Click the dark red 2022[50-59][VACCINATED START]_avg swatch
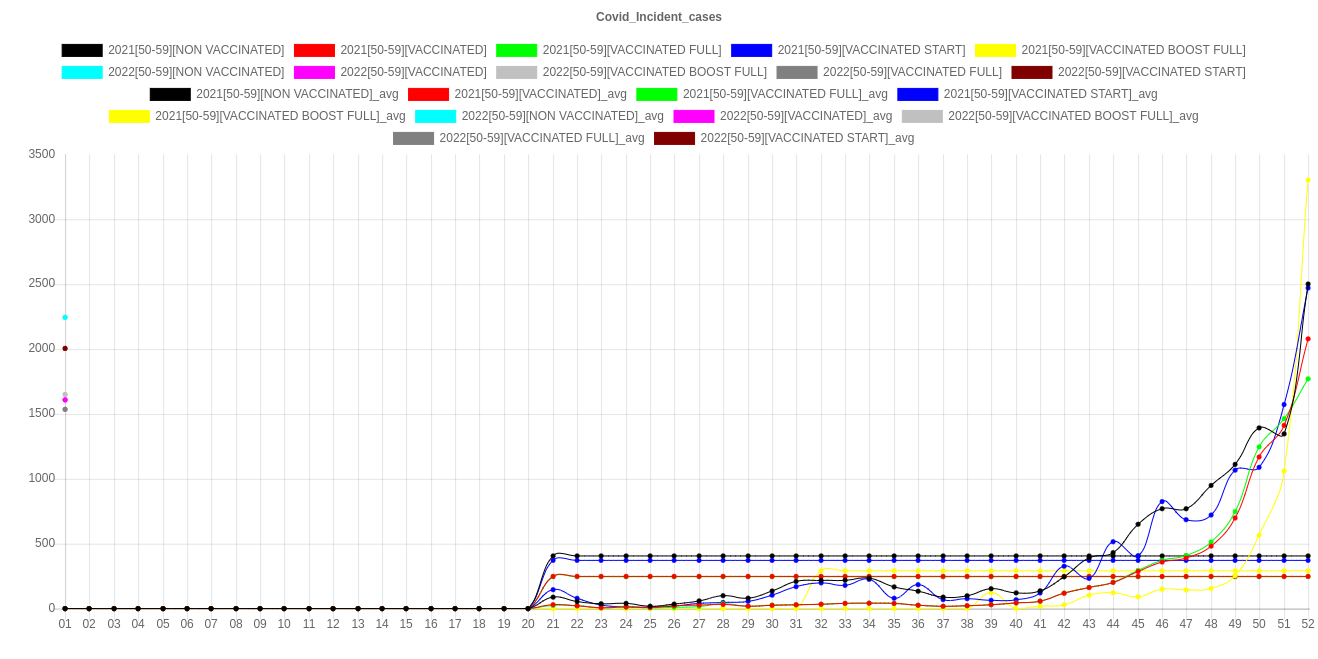 (675, 138)
